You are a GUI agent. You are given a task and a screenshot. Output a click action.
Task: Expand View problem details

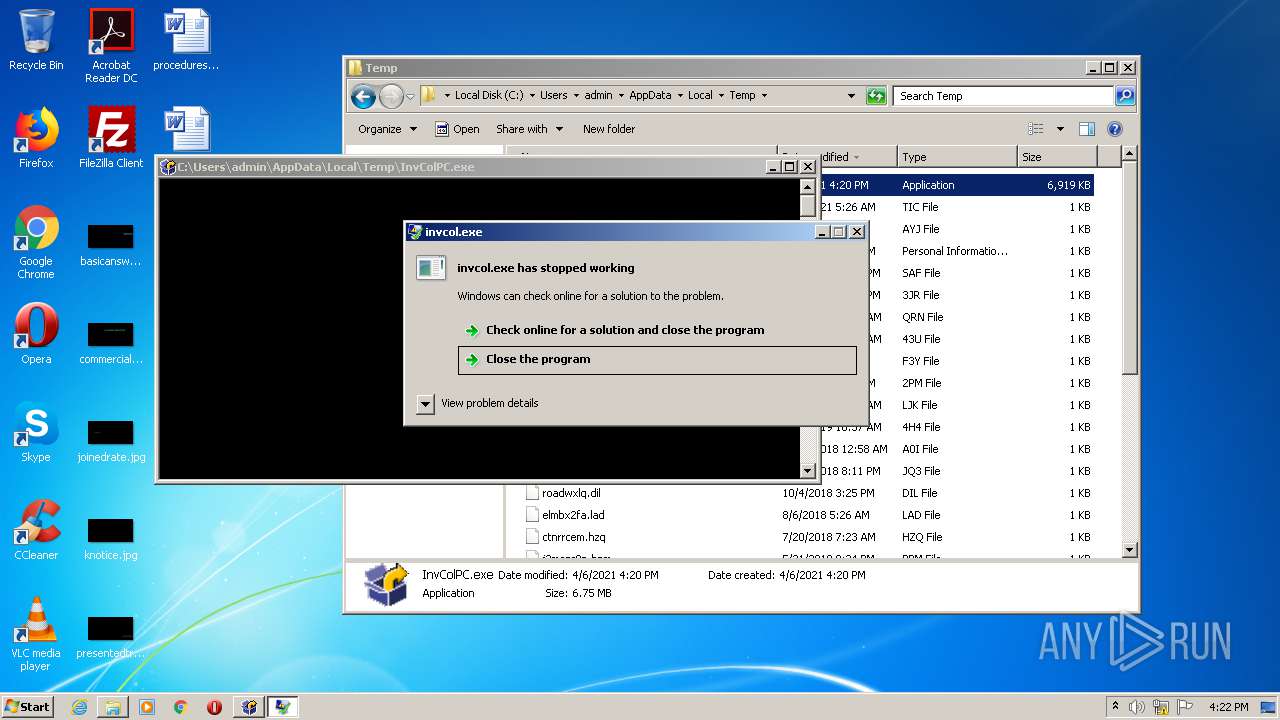(x=425, y=404)
